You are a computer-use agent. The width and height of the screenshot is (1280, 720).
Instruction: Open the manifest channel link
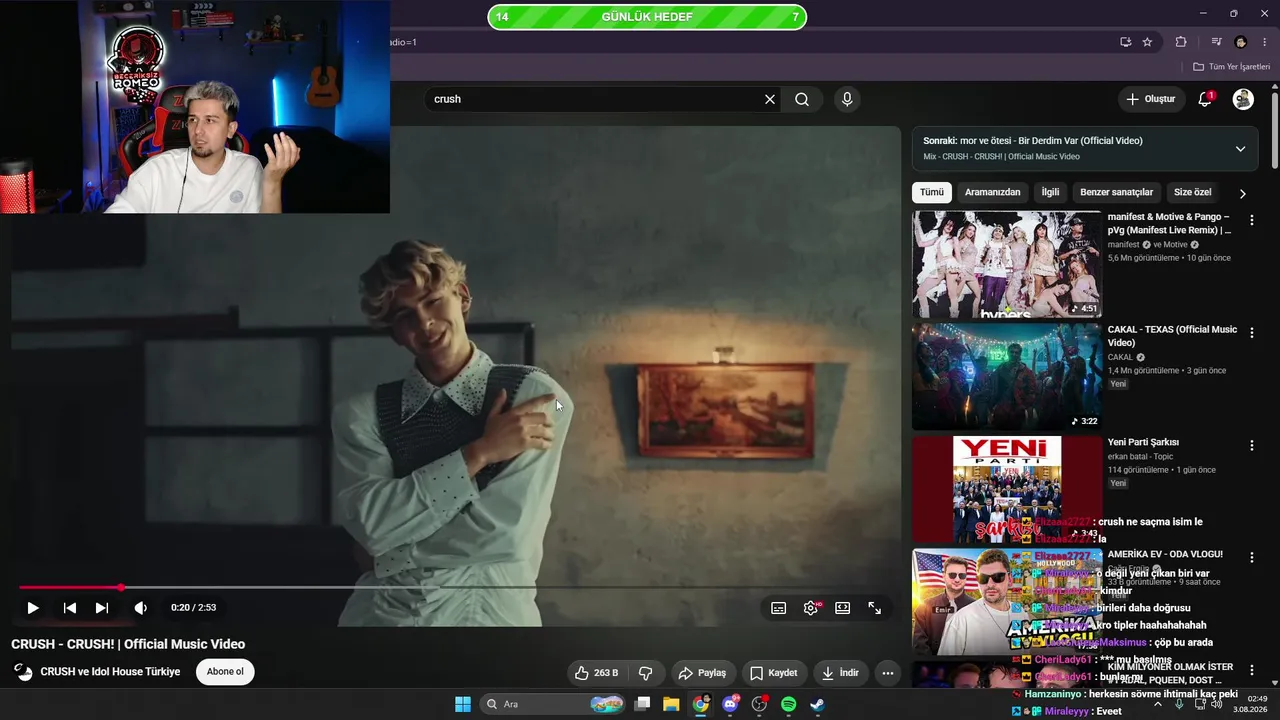click(1123, 245)
